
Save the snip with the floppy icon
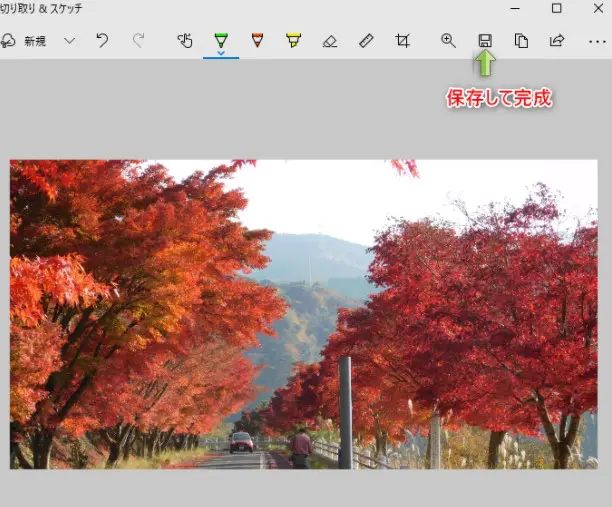coord(485,41)
